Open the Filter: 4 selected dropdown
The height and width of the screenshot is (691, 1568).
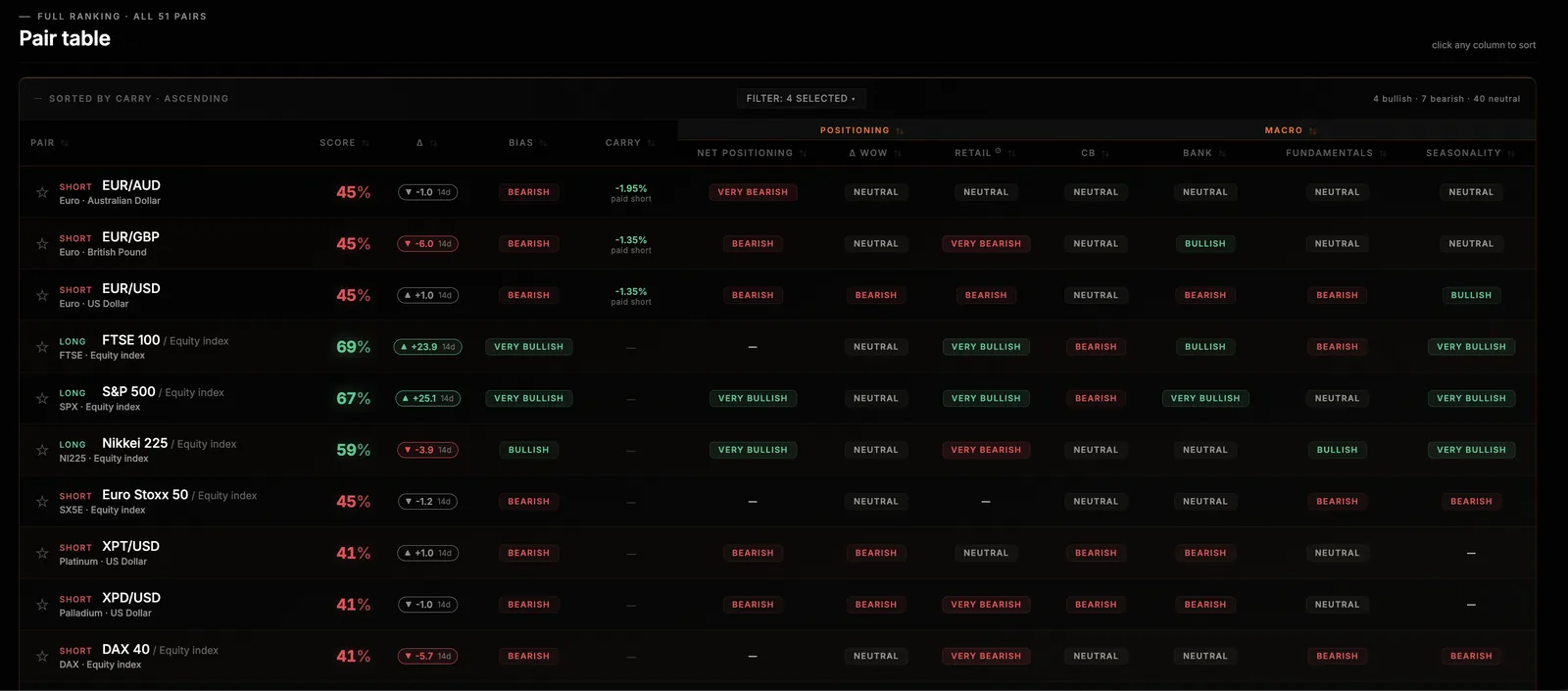[801, 98]
